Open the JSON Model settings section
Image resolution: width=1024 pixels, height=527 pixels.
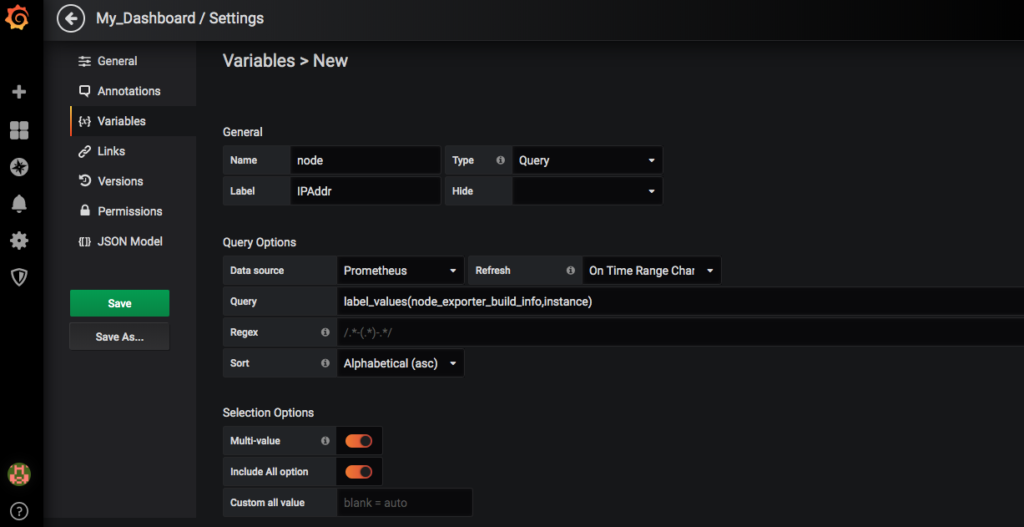(x=129, y=241)
